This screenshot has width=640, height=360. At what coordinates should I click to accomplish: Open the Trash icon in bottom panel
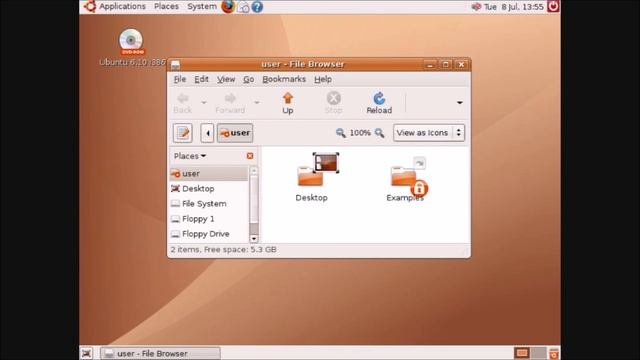tap(553, 353)
